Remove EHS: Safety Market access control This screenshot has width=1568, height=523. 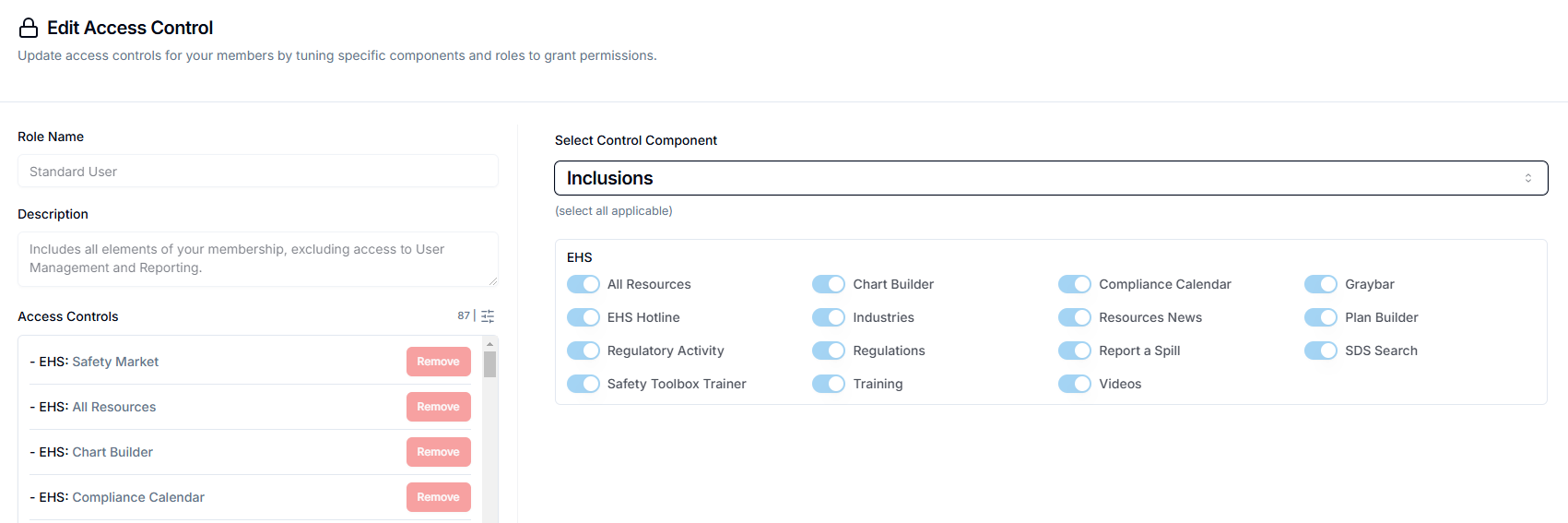438,362
